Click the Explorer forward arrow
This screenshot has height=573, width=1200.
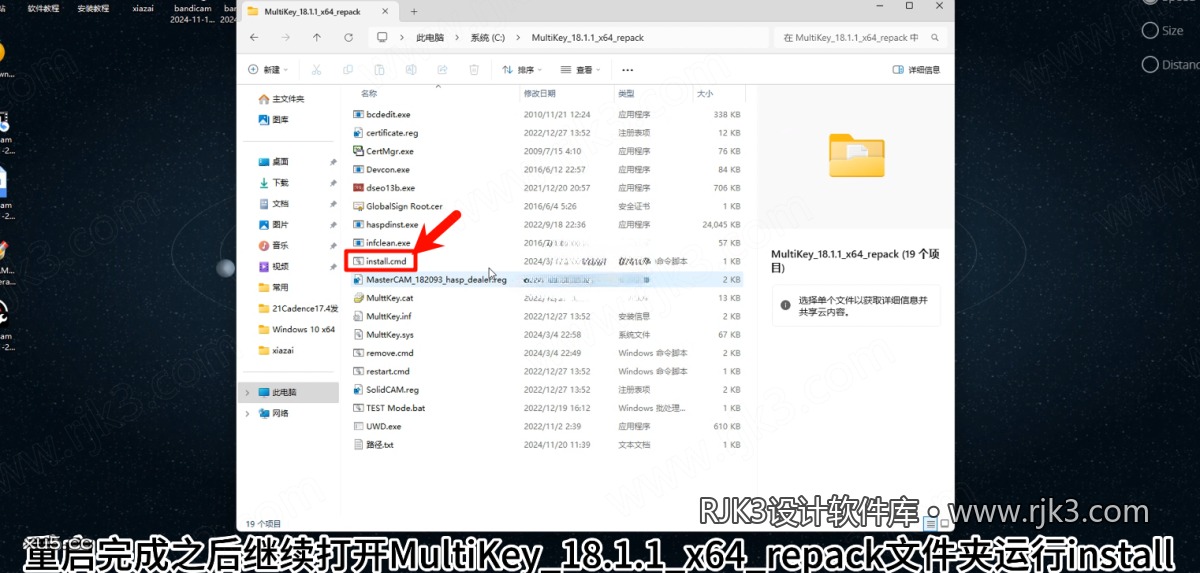click(285, 37)
